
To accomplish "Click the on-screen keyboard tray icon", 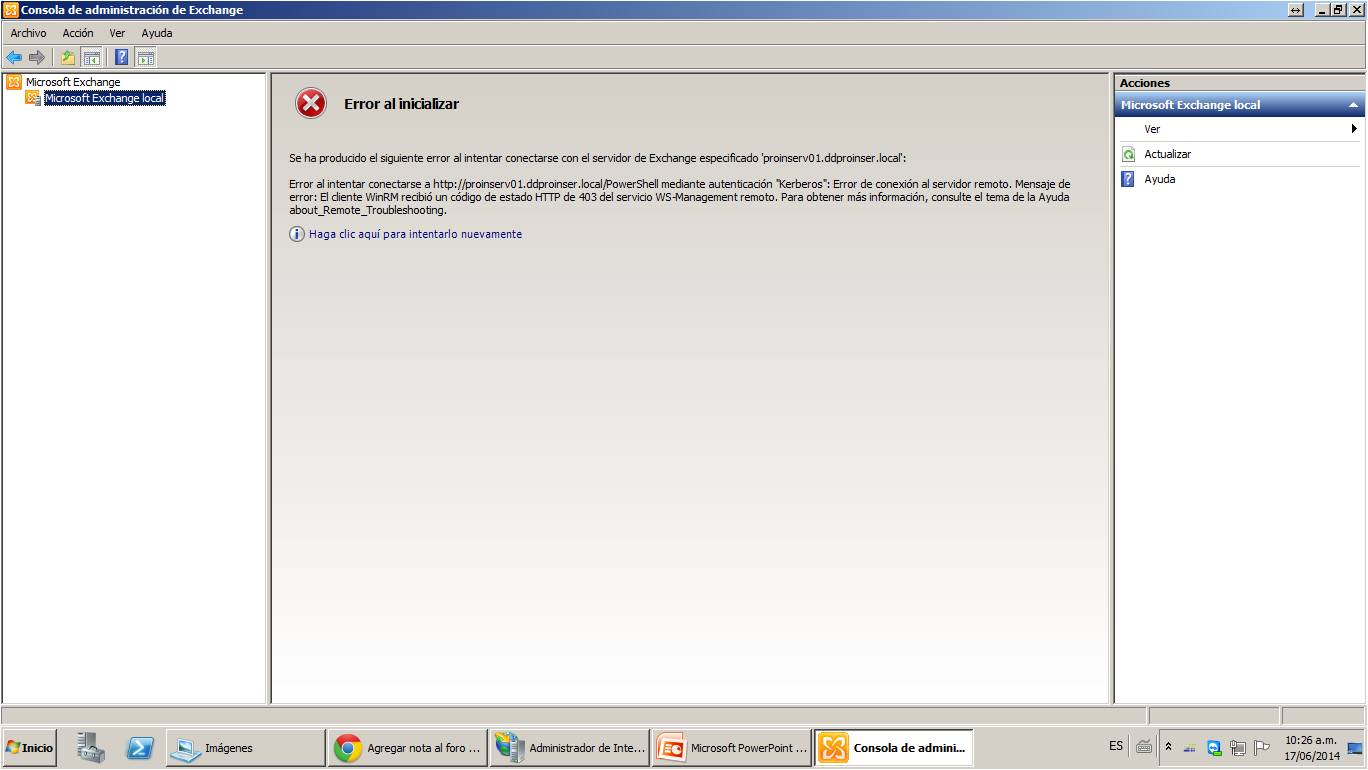I will [1144, 746].
